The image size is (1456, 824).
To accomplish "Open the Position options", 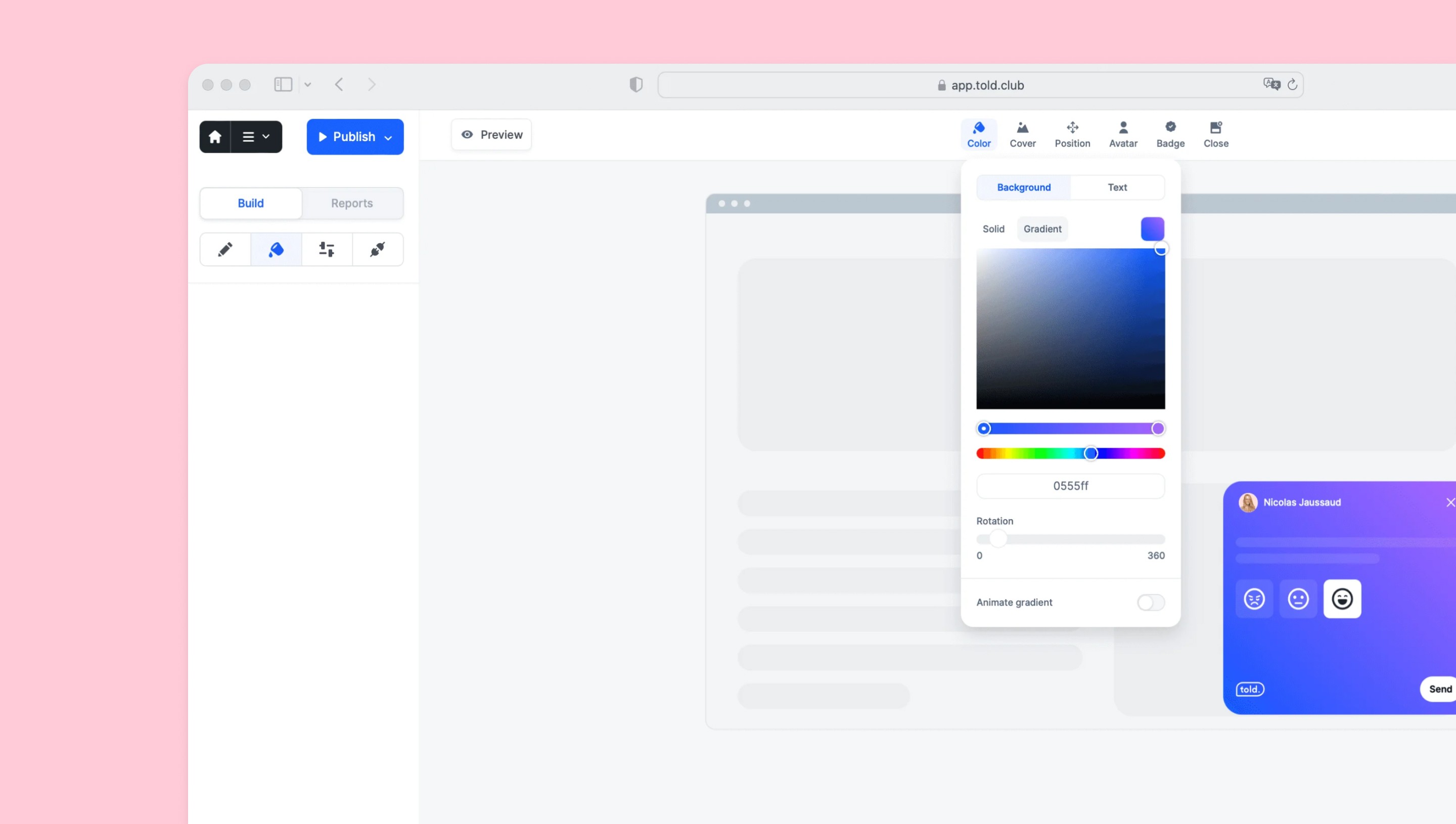I will (x=1072, y=134).
